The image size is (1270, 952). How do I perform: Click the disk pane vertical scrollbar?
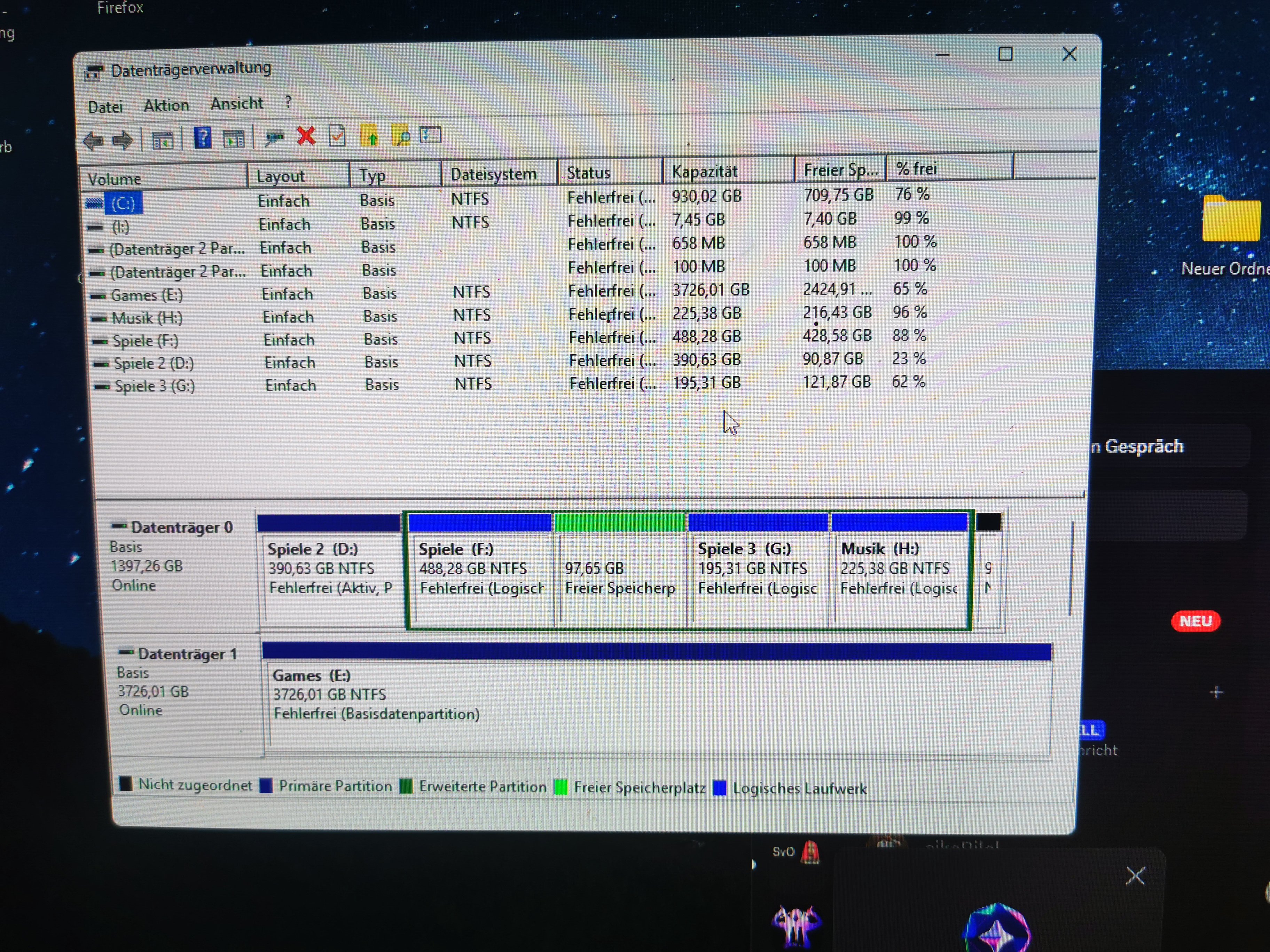pyautogui.click(x=1071, y=568)
